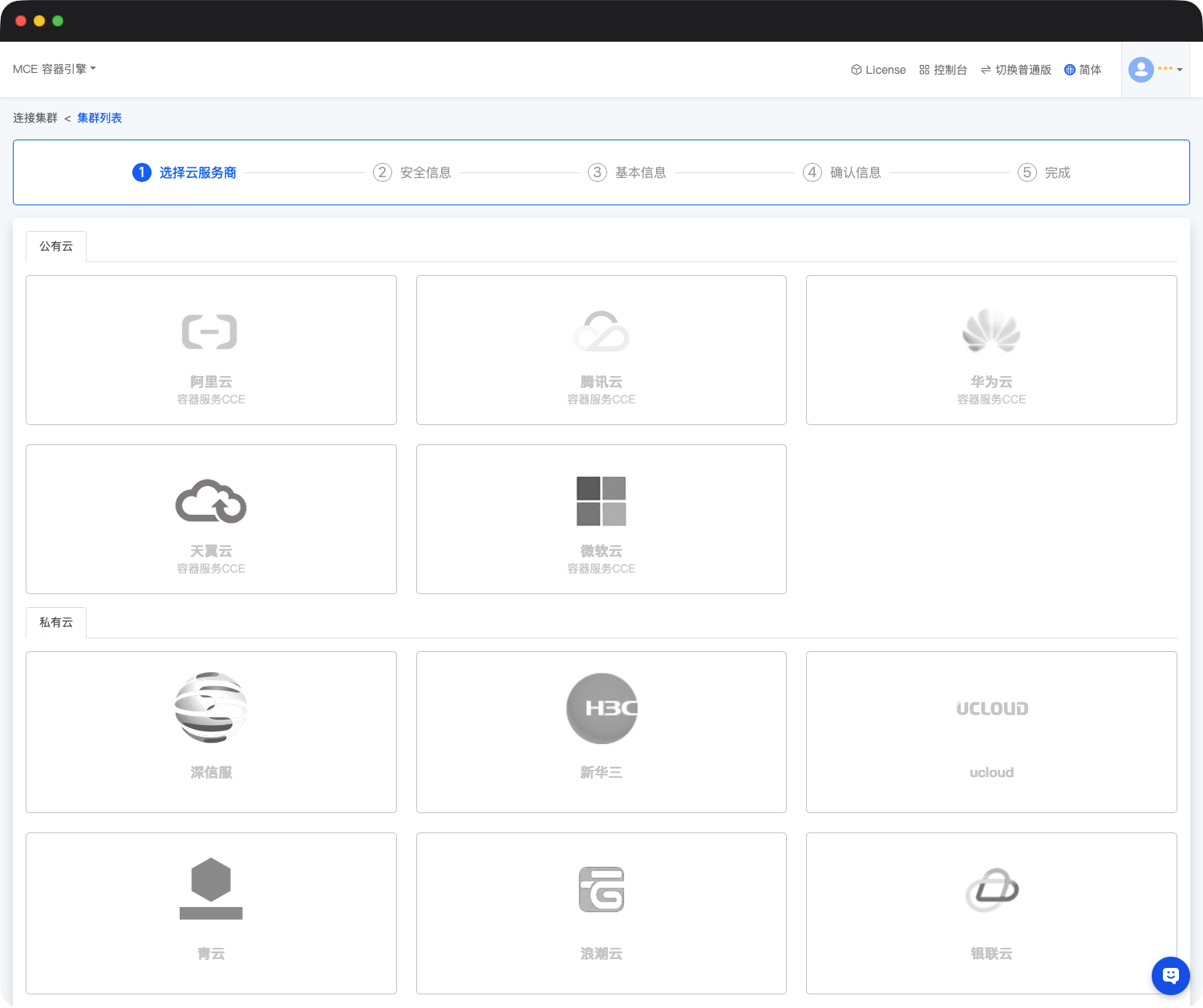This screenshot has height=1008, width=1203.
Task: Choose the Tencent Cloud (腾讯云) icon
Action: tap(601, 332)
